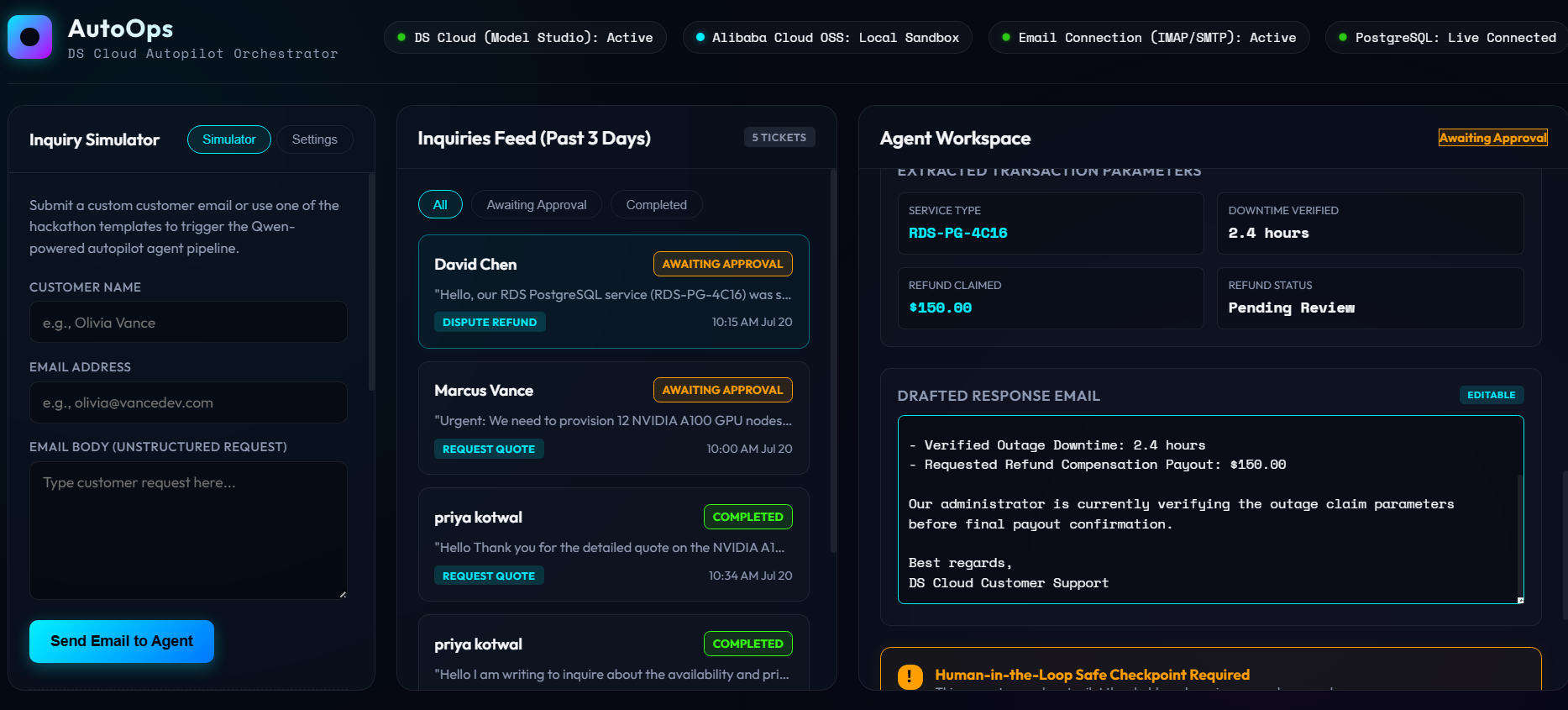1568x710 pixels.
Task: Click the warning exclamation checkpoint icon
Action: pos(910,676)
